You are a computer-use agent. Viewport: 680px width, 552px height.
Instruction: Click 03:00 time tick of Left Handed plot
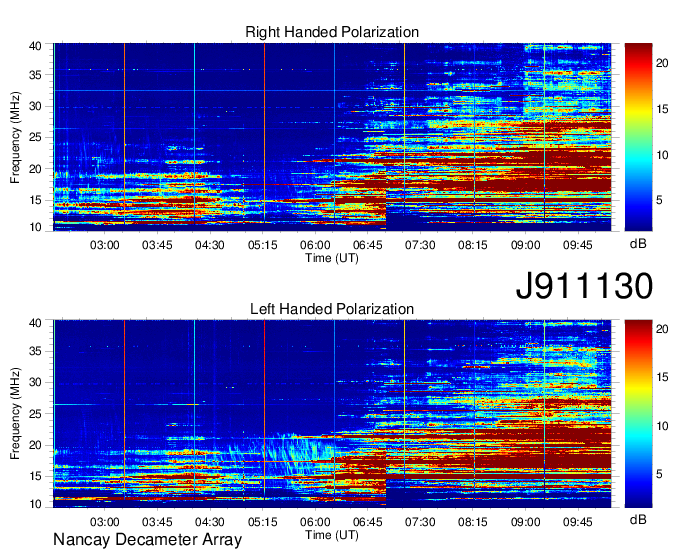tap(105, 522)
